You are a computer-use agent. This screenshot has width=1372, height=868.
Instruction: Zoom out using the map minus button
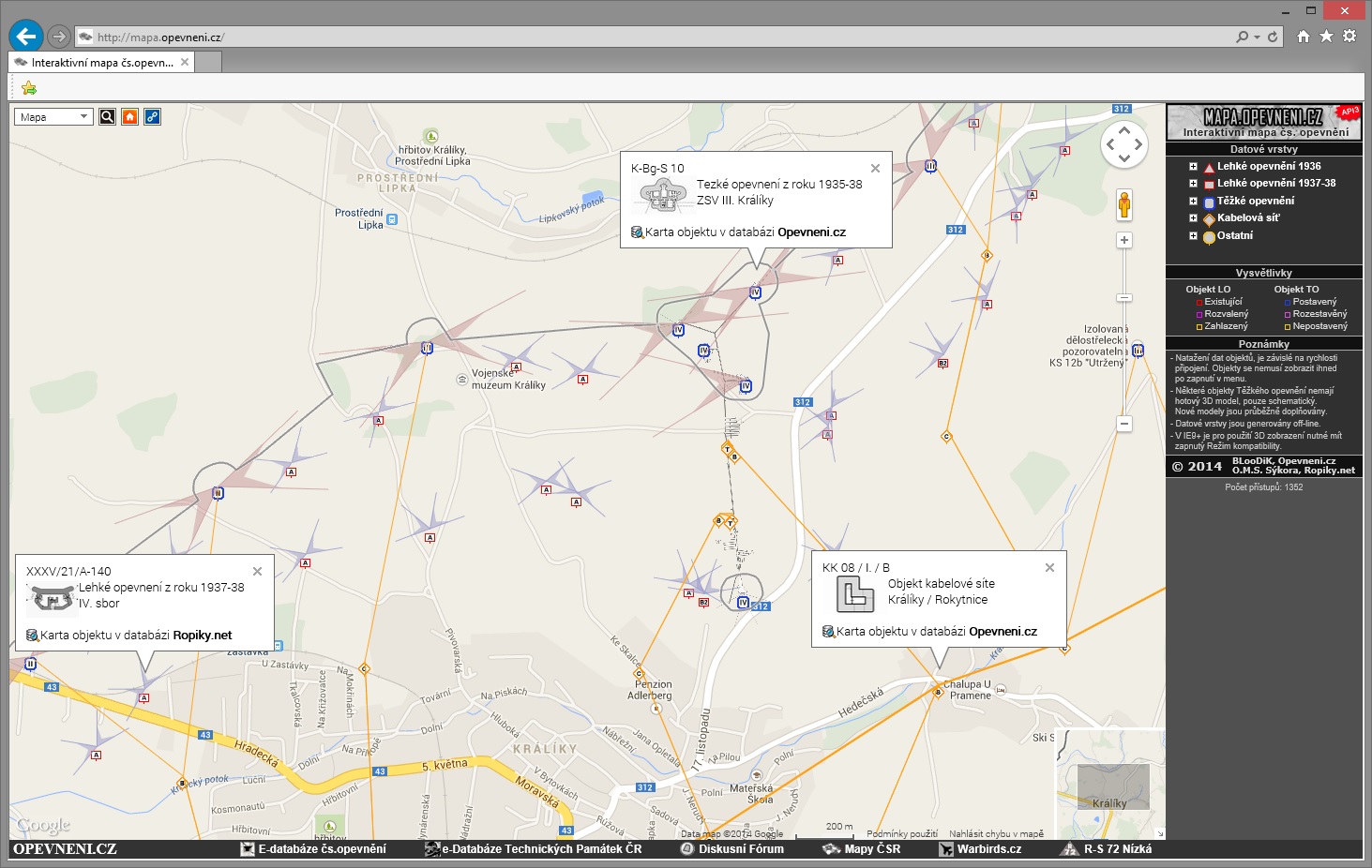pos(1123,424)
